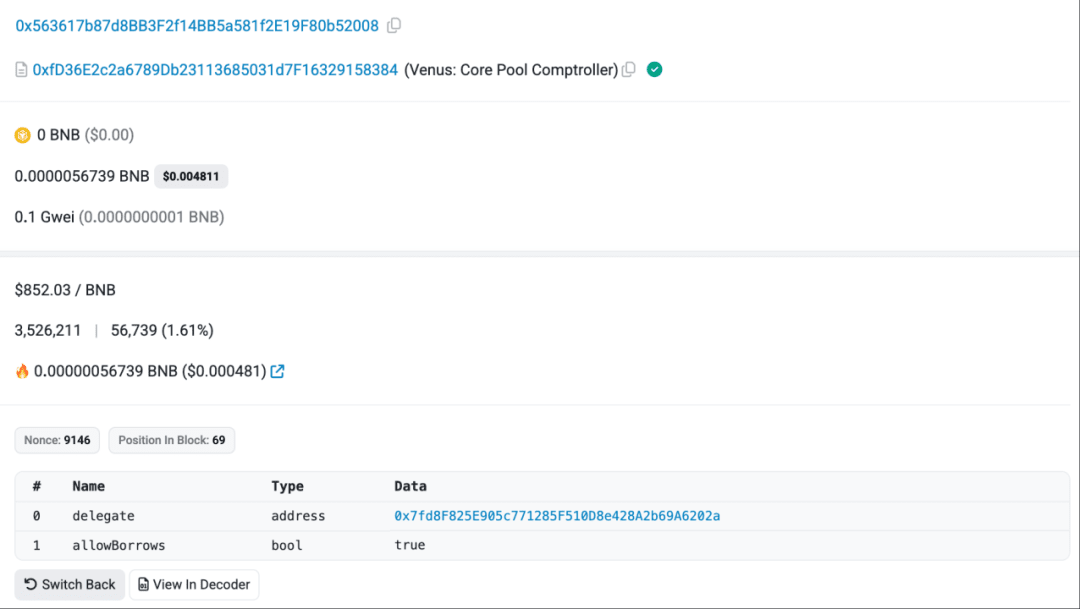
Task: Click the Switch Back button
Action: (70, 584)
